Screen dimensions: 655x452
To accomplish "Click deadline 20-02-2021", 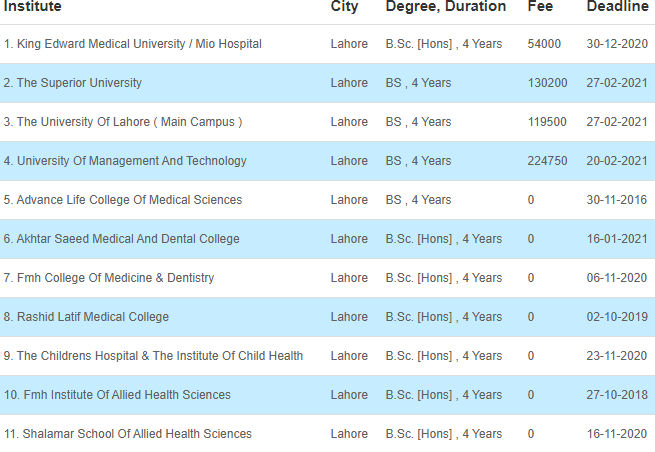I will (617, 161).
